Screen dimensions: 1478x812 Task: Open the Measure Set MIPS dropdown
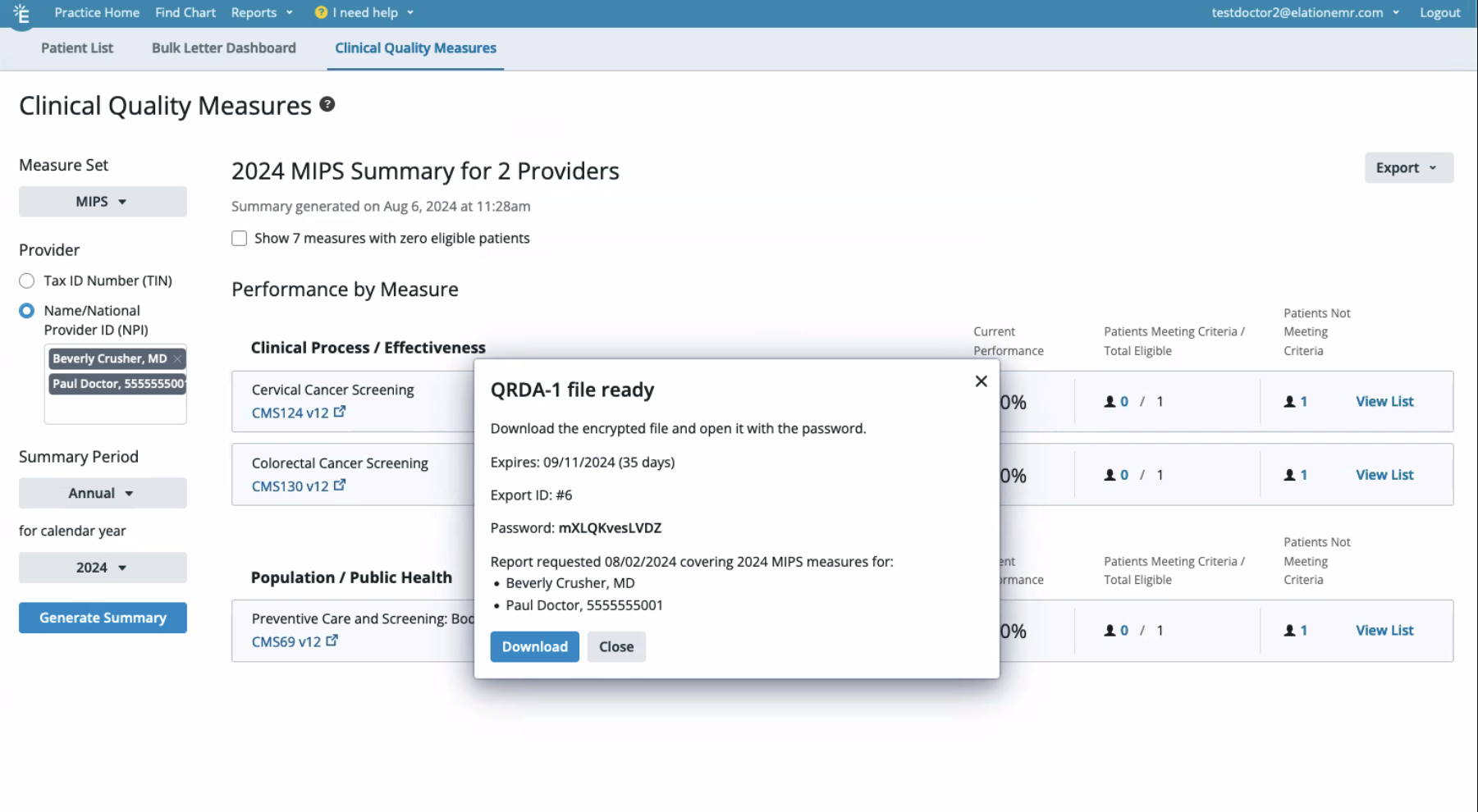pyautogui.click(x=103, y=201)
